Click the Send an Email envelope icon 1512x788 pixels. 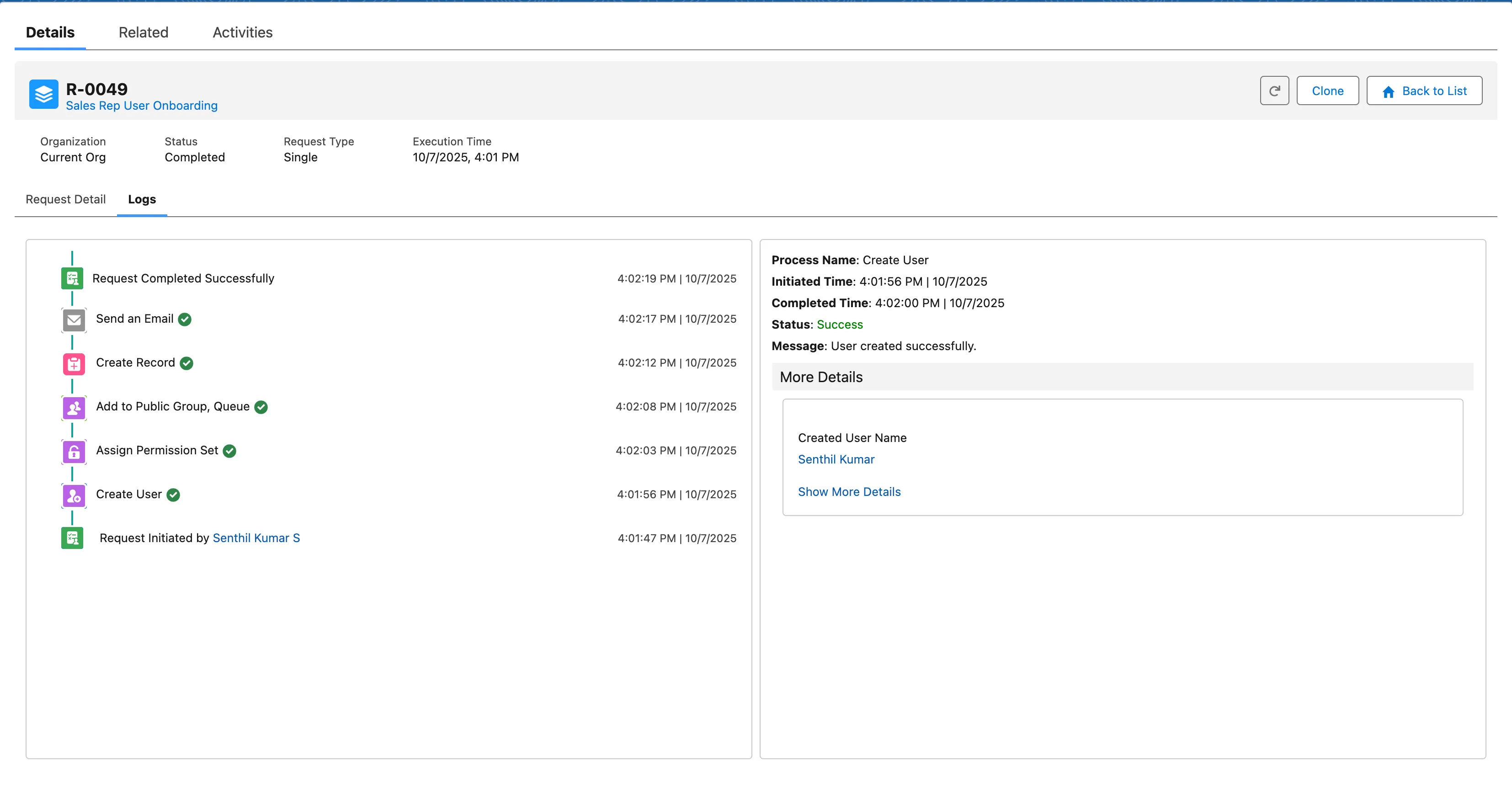click(74, 320)
